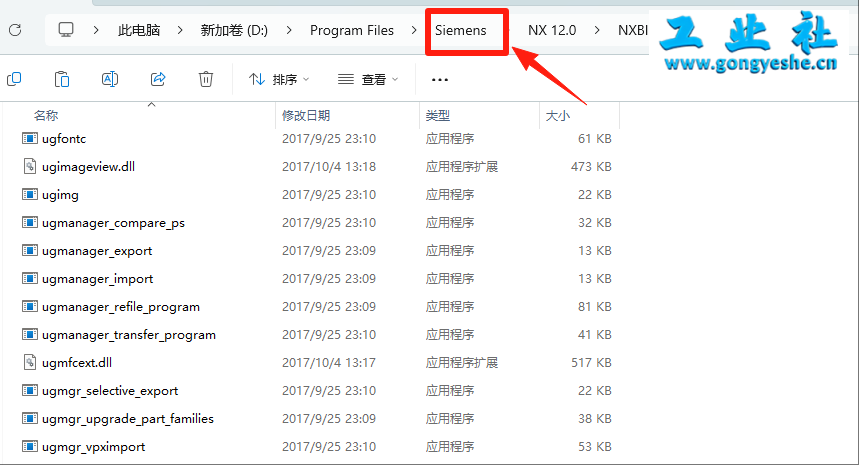Click the rename icon in toolbar
The height and width of the screenshot is (465, 859).
pyautogui.click(x=110, y=79)
